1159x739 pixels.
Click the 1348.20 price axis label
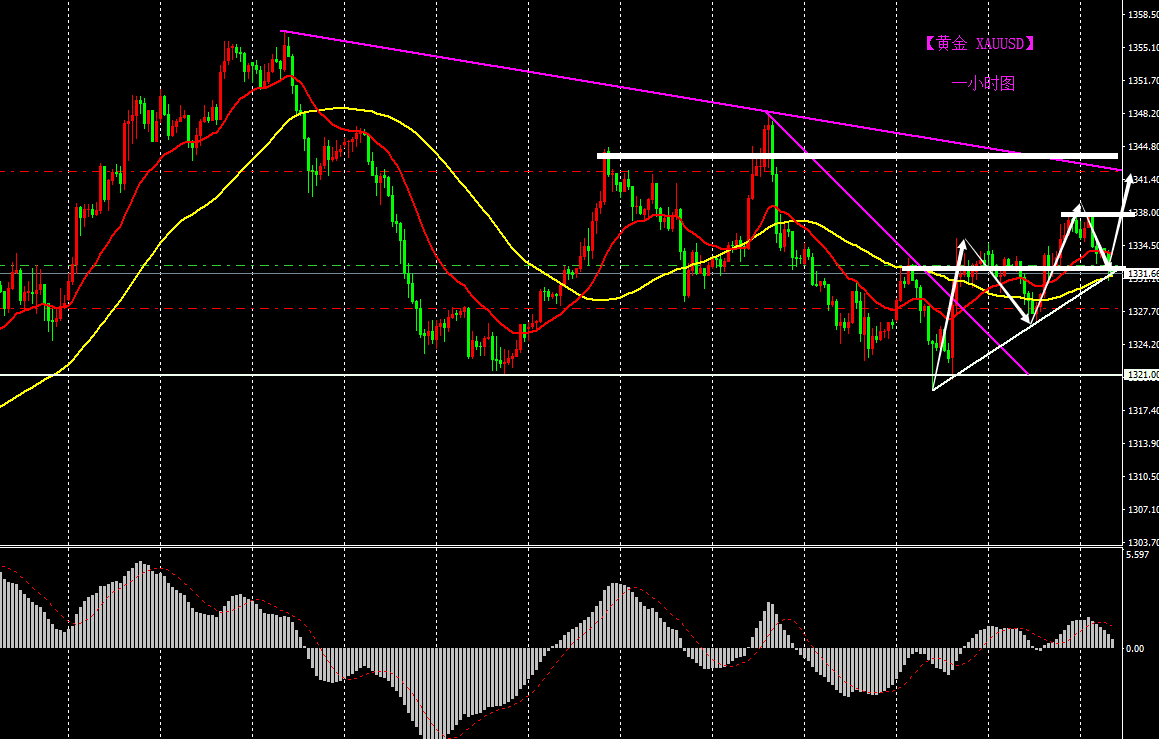(x=1143, y=114)
